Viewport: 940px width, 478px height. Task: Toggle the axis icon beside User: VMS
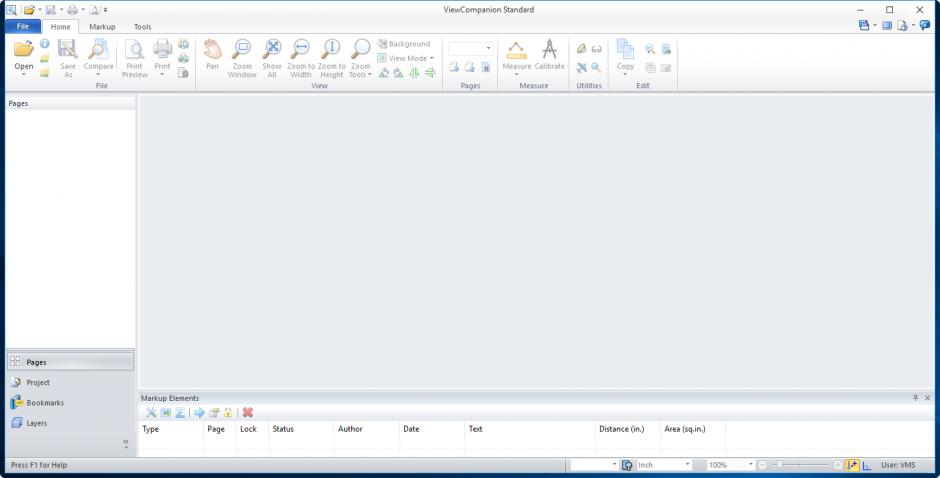coord(867,465)
